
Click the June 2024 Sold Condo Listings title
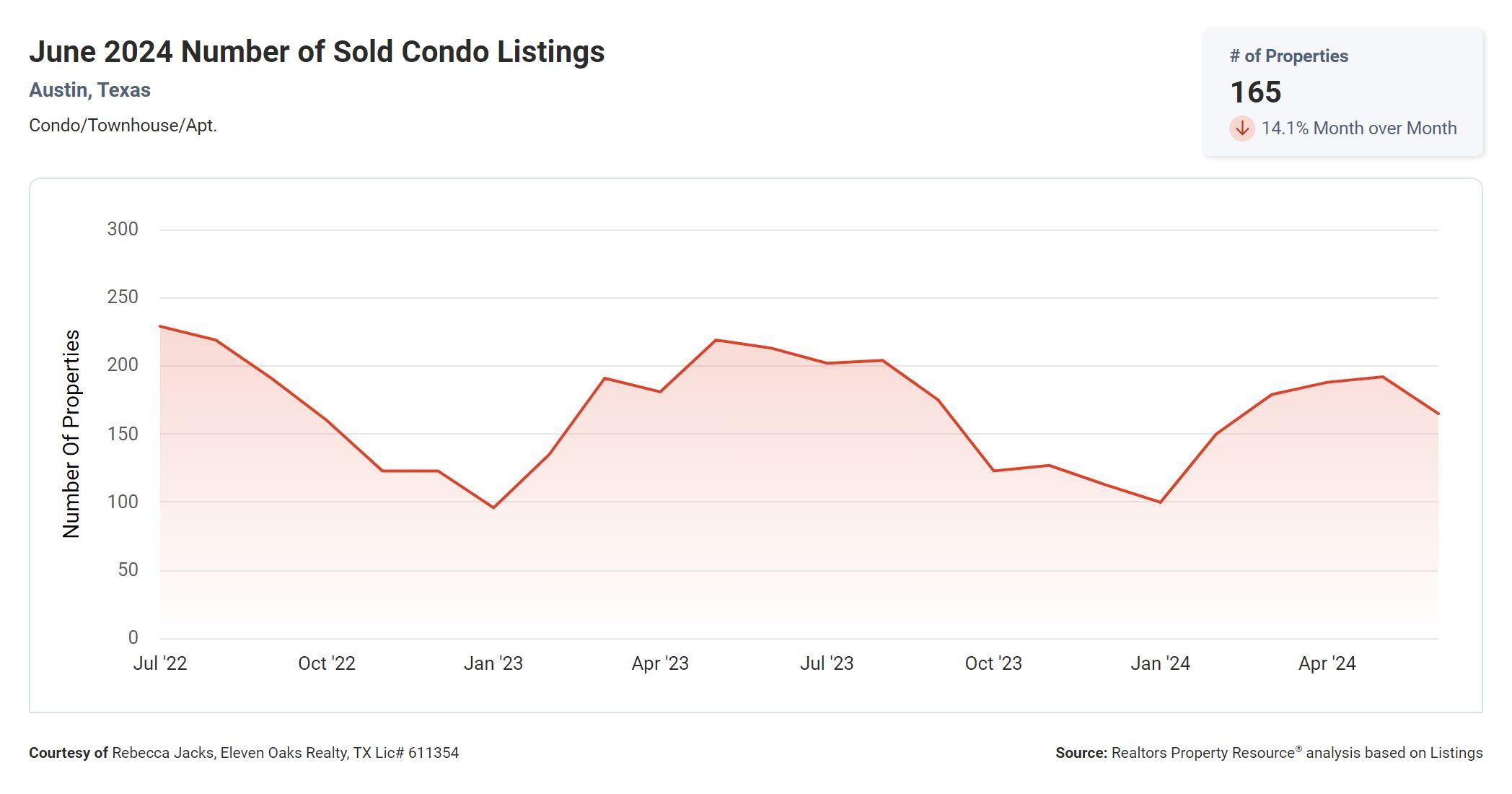(x=317, y=52)
